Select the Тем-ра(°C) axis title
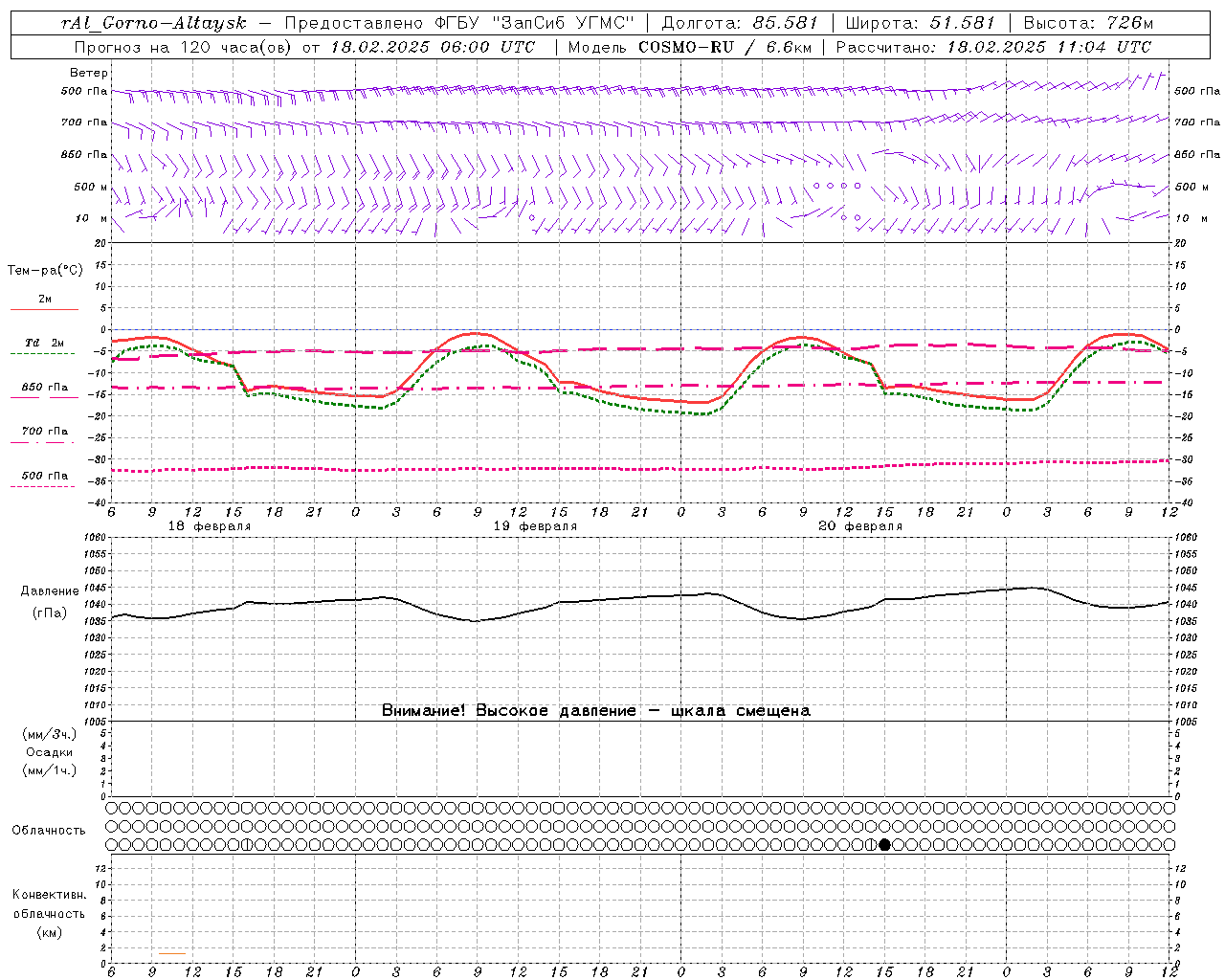The width and height of the screenshot is (1225, 980). pyautogui.click(x=45, y=271)
